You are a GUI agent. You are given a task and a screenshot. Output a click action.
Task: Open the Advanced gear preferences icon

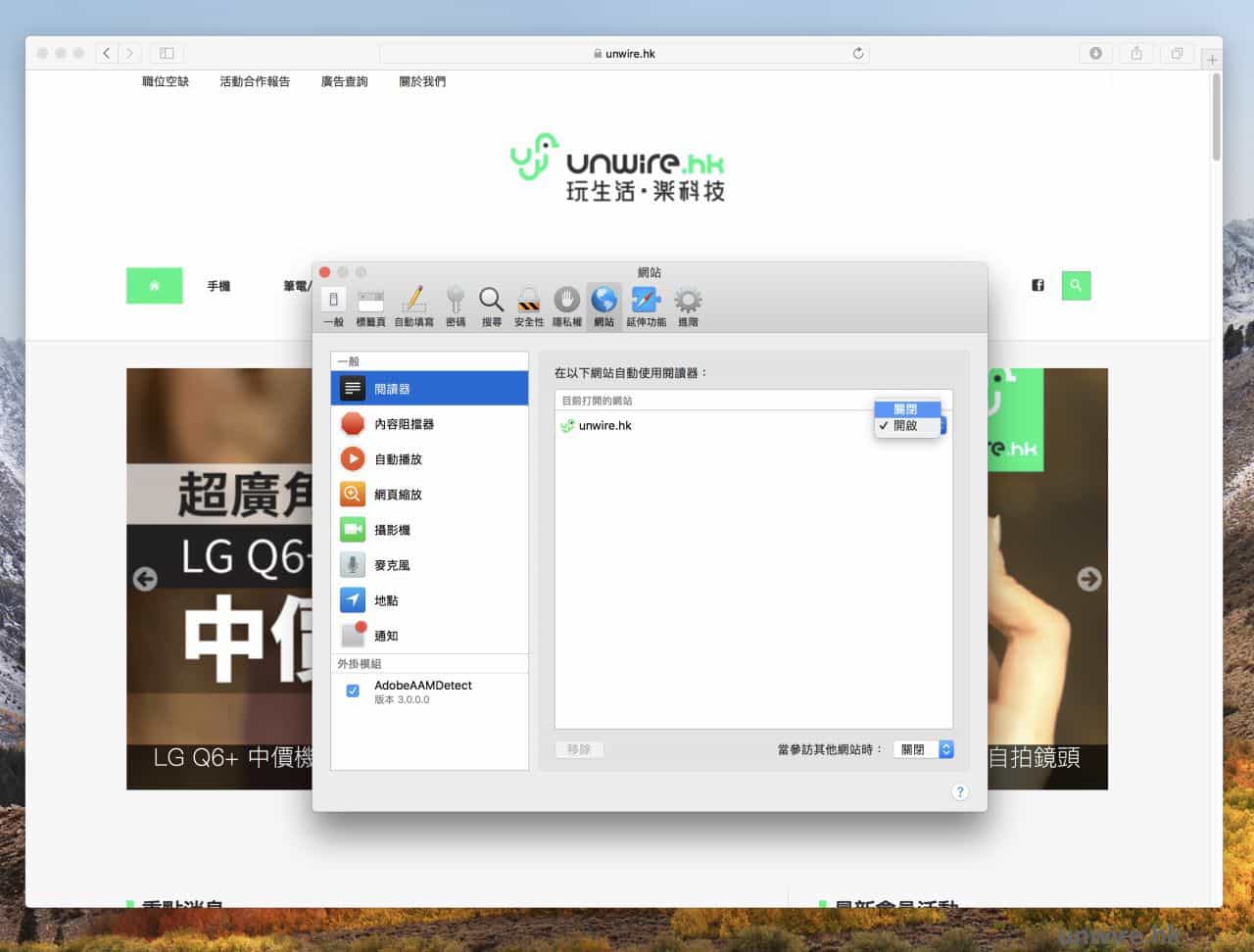[x=688, y=306]
